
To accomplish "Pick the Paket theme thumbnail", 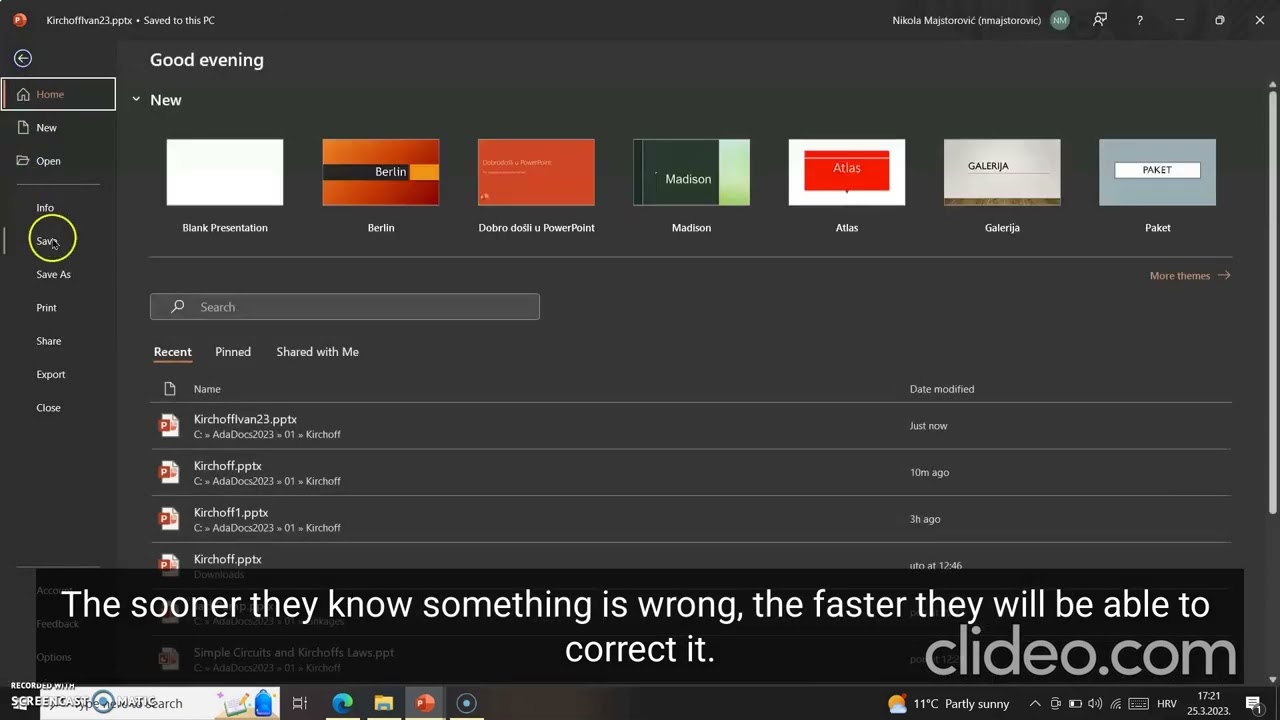I will click(x=1157, y=172).
